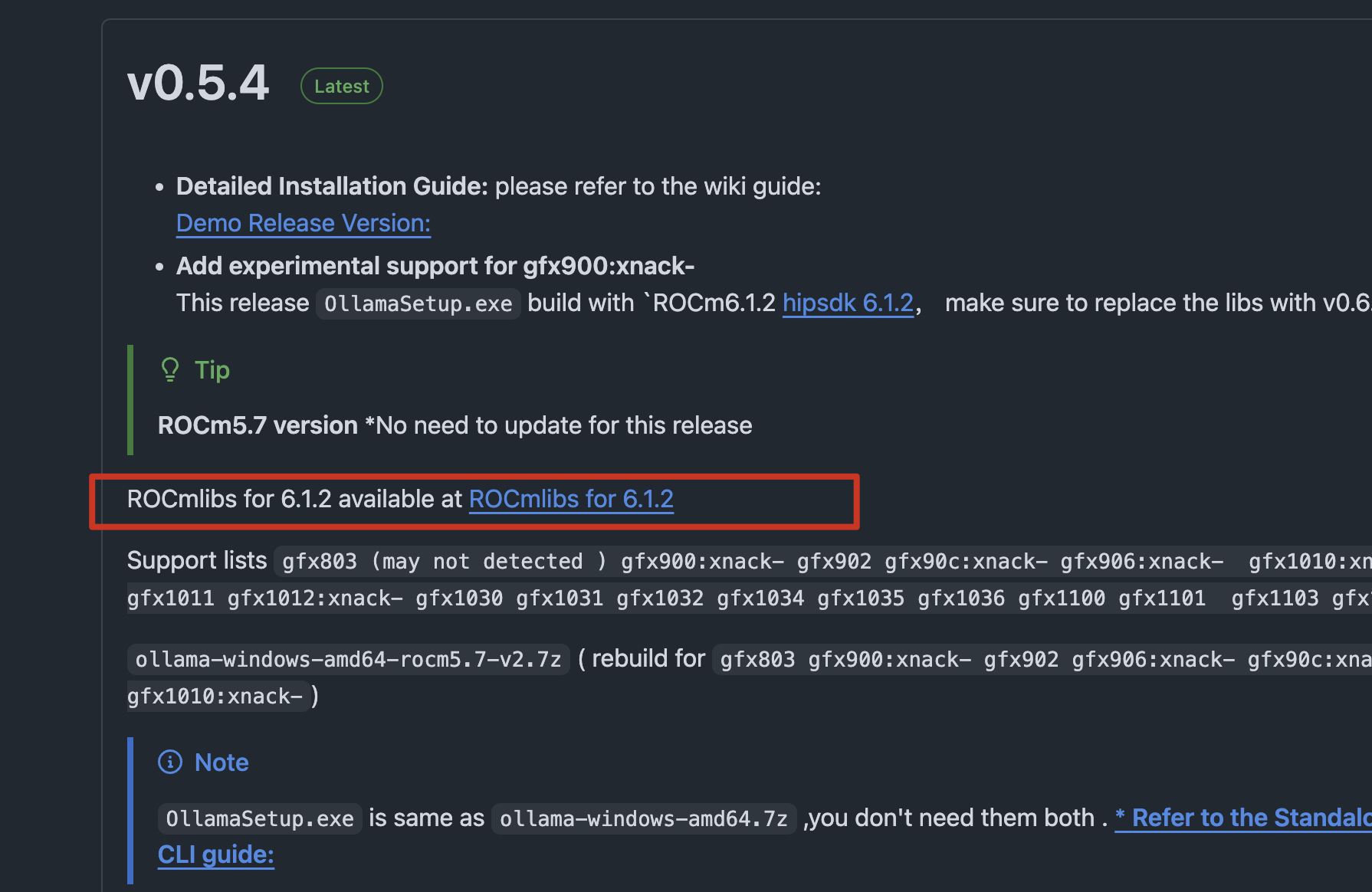Follow the hipsdk 6.1.2 link

coord(848,303)
